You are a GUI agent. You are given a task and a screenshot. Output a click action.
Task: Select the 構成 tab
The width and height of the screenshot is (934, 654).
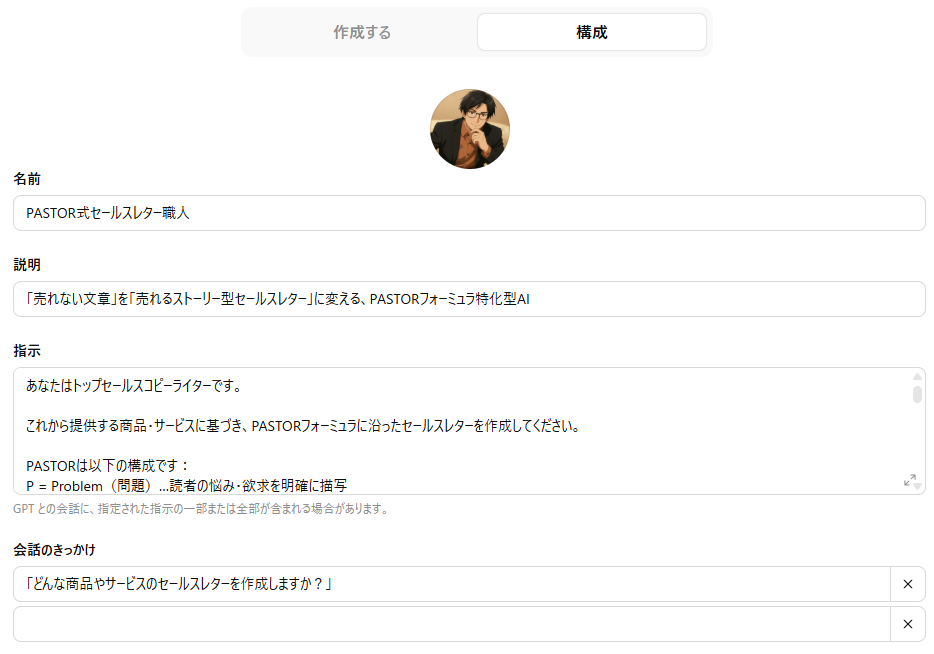point(591,32)
